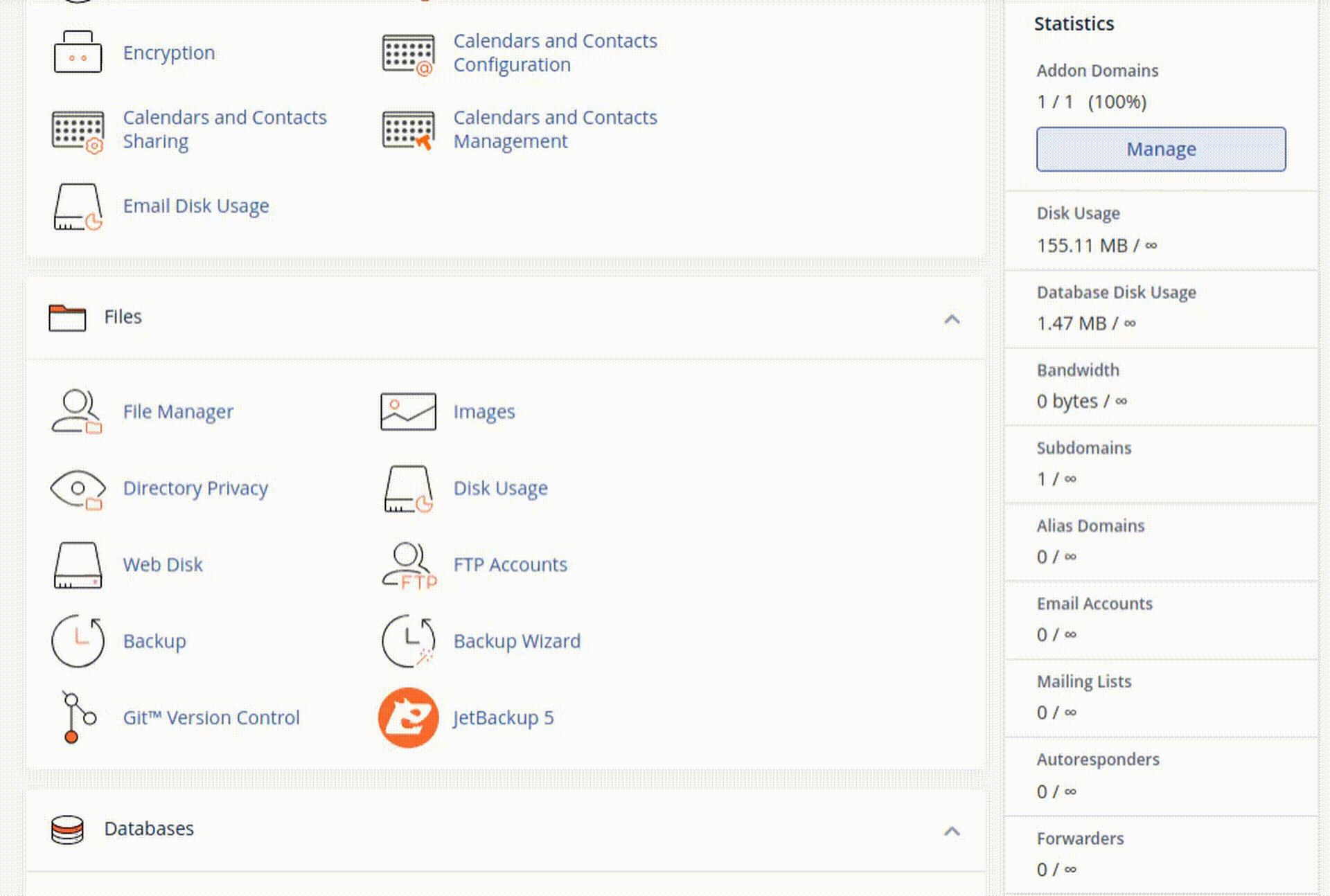Open File Manager tool
The image size is (1330, 896).
pyautogui.click(x=178, y=411)
